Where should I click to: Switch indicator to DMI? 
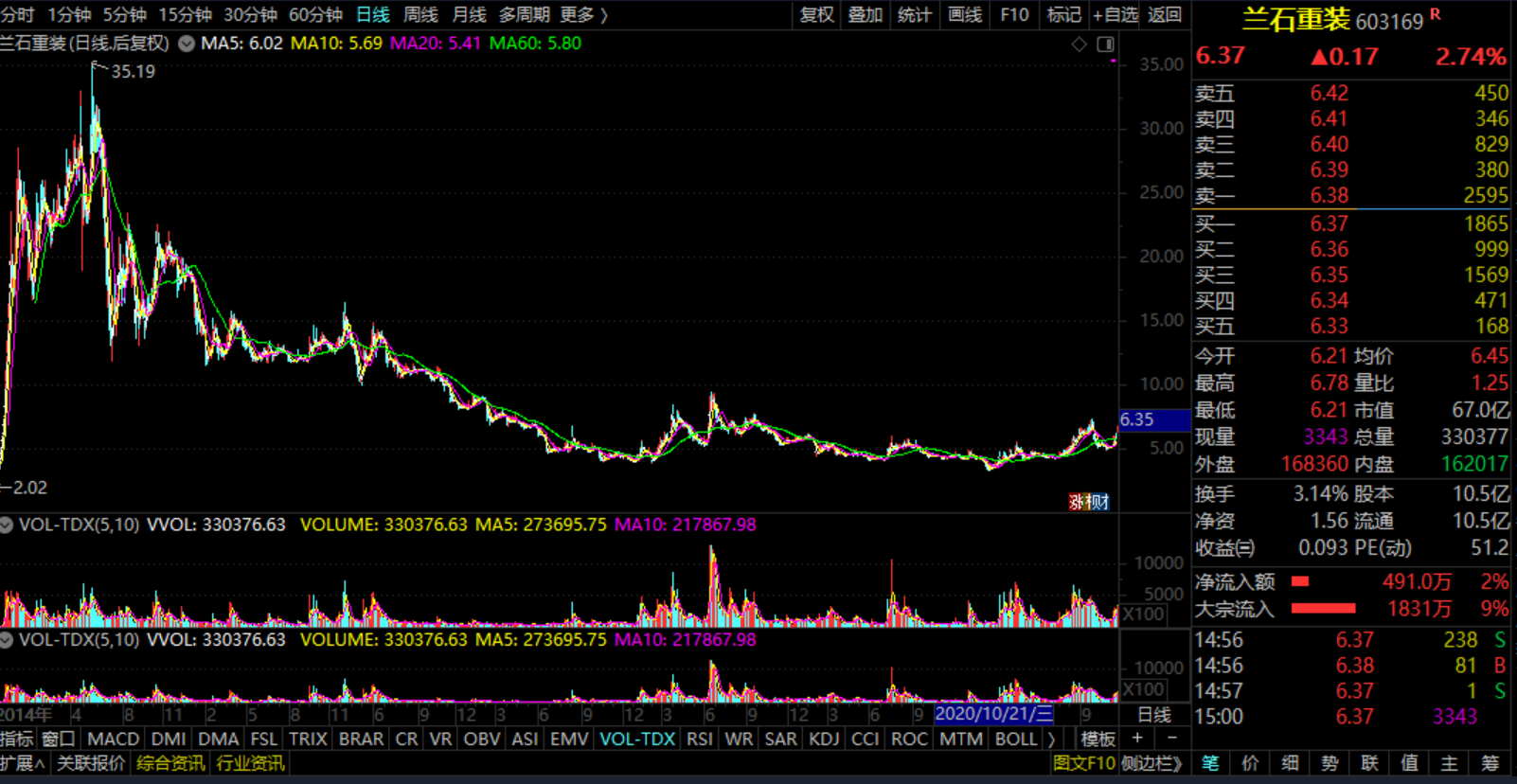pyautogui.click(x=169, y=739)
